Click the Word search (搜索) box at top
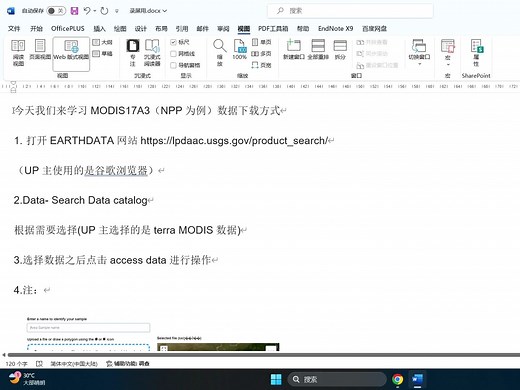520x390 pixels. [x=350, y=11]
